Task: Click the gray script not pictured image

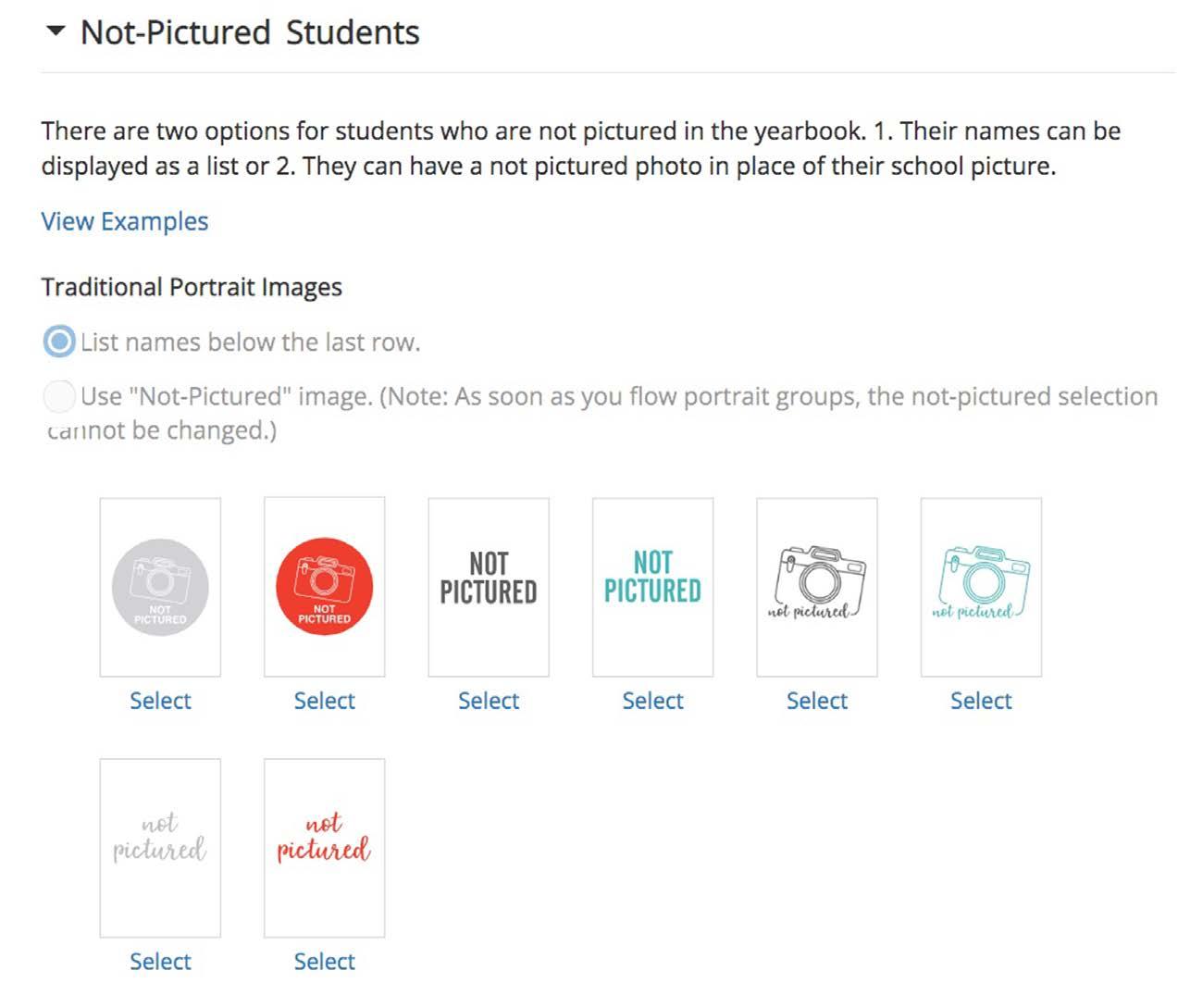Action: pyautogui.click(x=160, y=849)
